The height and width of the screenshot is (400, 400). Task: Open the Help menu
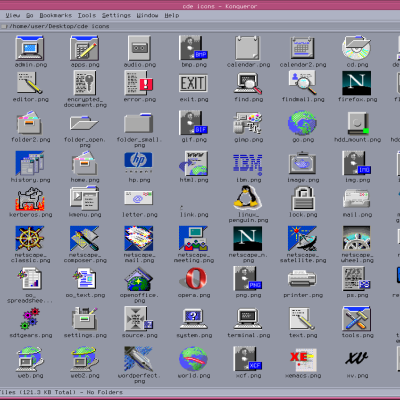172,15
